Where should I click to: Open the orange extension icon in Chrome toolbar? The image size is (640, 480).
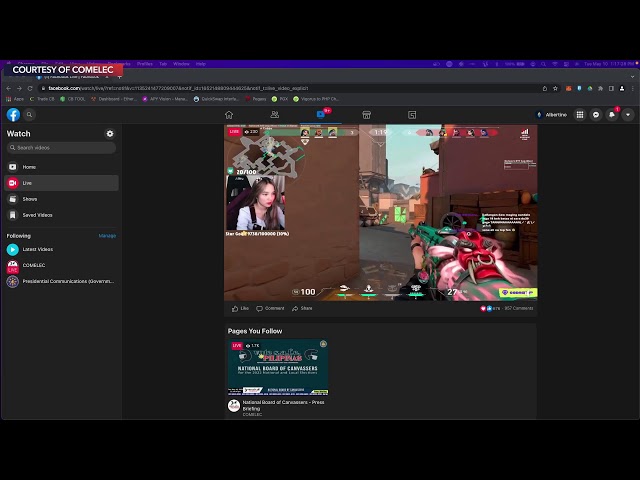pos(569,88)
